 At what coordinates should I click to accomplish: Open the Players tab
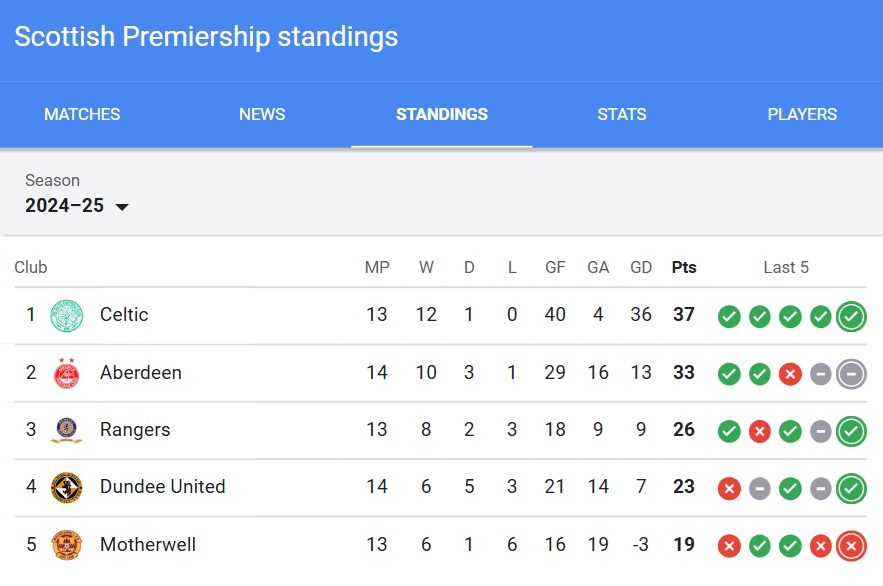click(x=802, y=114)
